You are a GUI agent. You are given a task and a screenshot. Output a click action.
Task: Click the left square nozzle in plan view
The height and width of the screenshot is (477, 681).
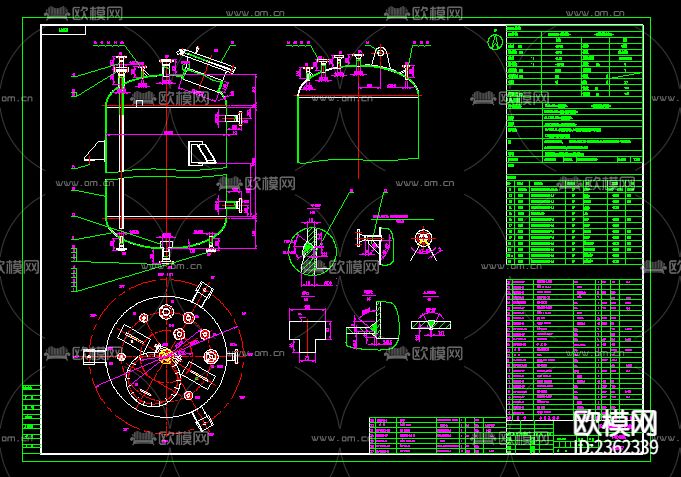(x=89, y=356)
